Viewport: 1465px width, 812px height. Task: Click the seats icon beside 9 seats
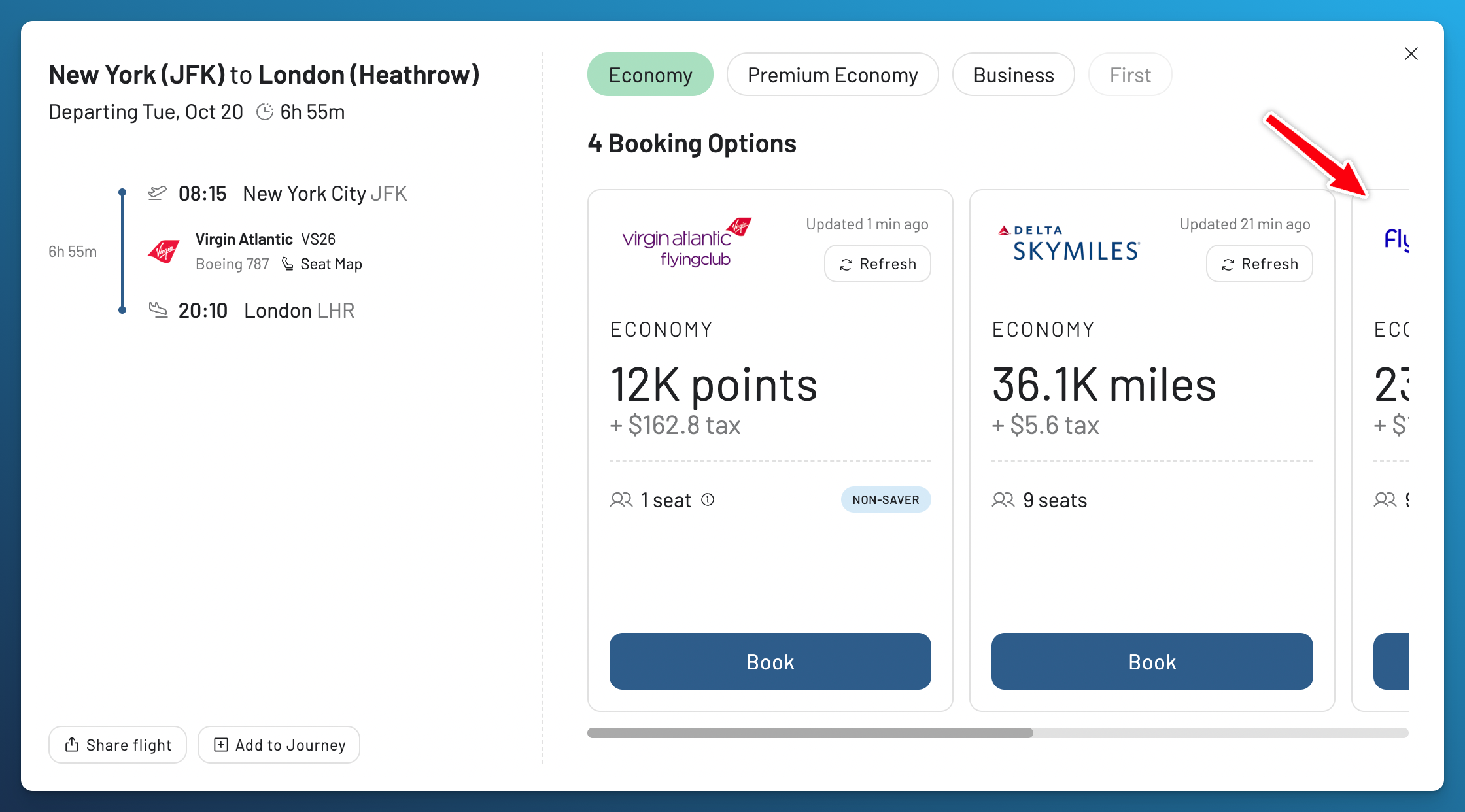(x=1003, y=499)
